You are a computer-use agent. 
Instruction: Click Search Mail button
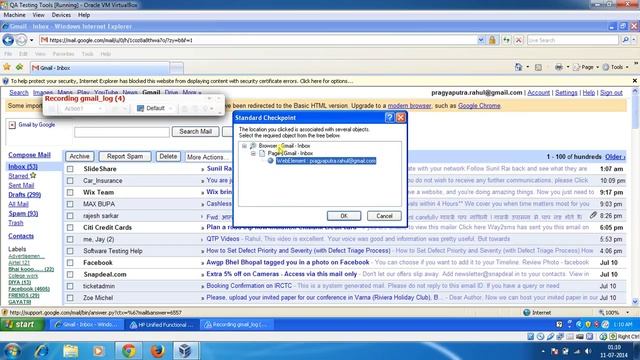(x=196, y=131)
